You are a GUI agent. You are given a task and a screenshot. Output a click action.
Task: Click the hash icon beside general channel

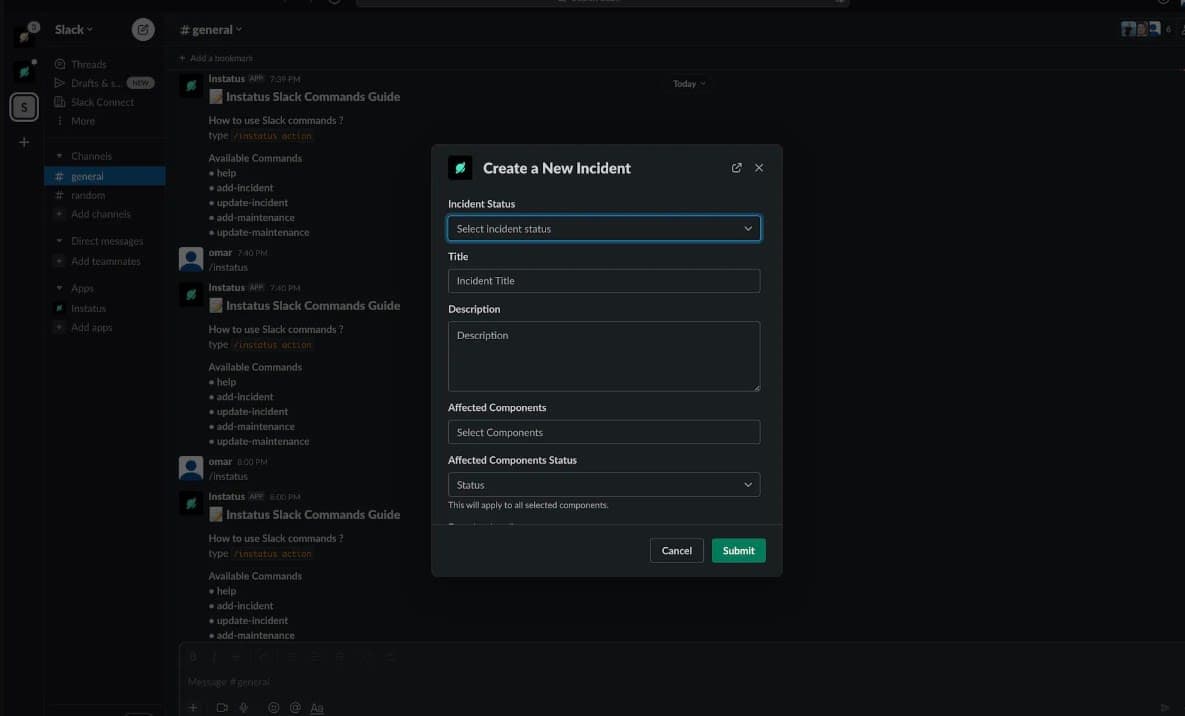tap(59, 176)
